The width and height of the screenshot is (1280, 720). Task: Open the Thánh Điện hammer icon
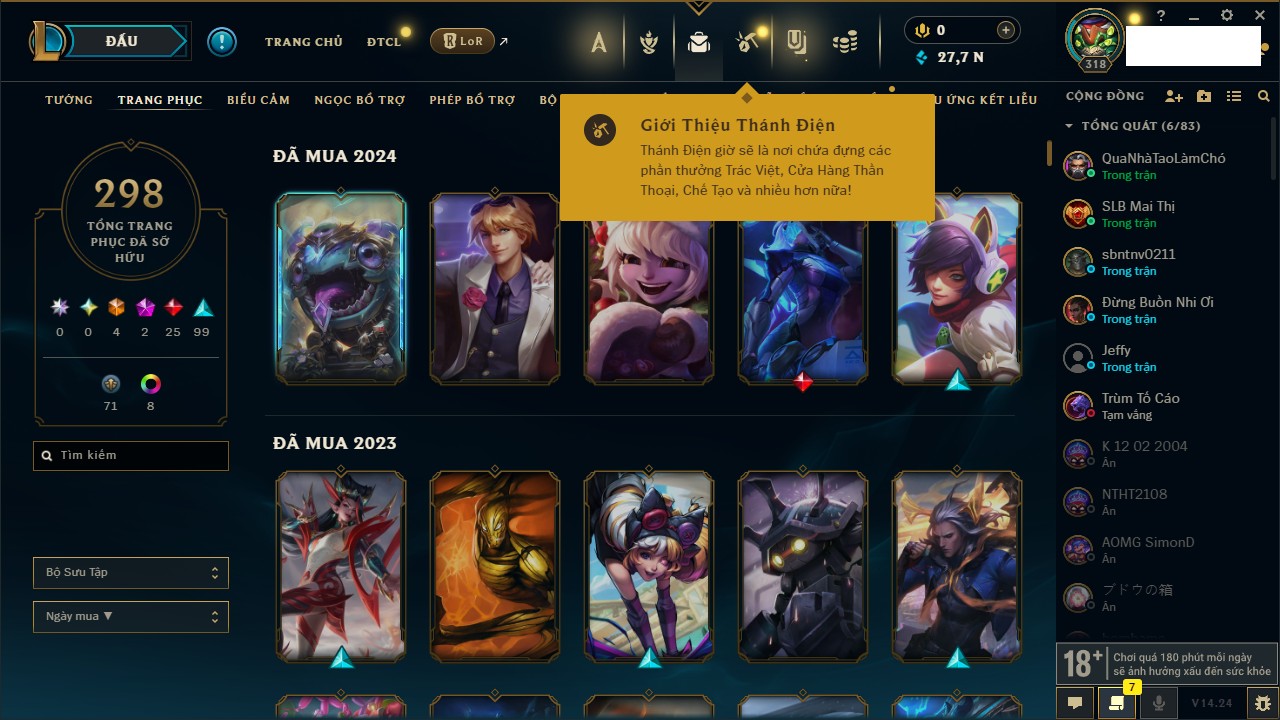(x=747, y=42)
